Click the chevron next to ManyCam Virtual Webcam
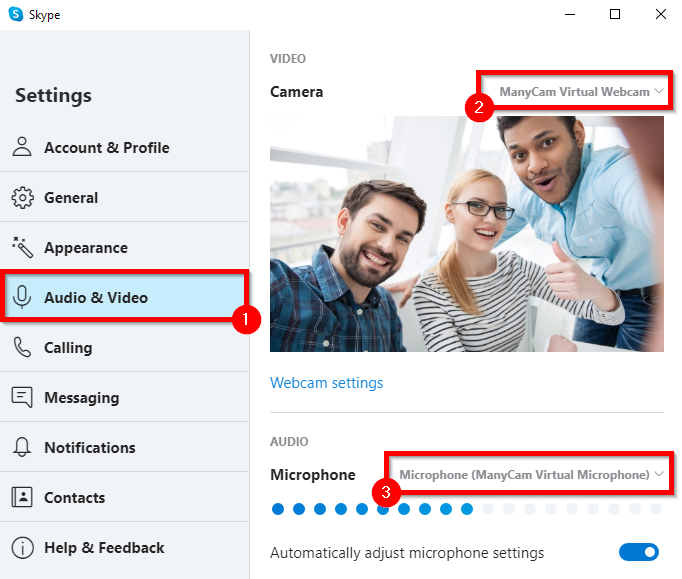Screen dimensions: 682x579 (x=660, y=92)
